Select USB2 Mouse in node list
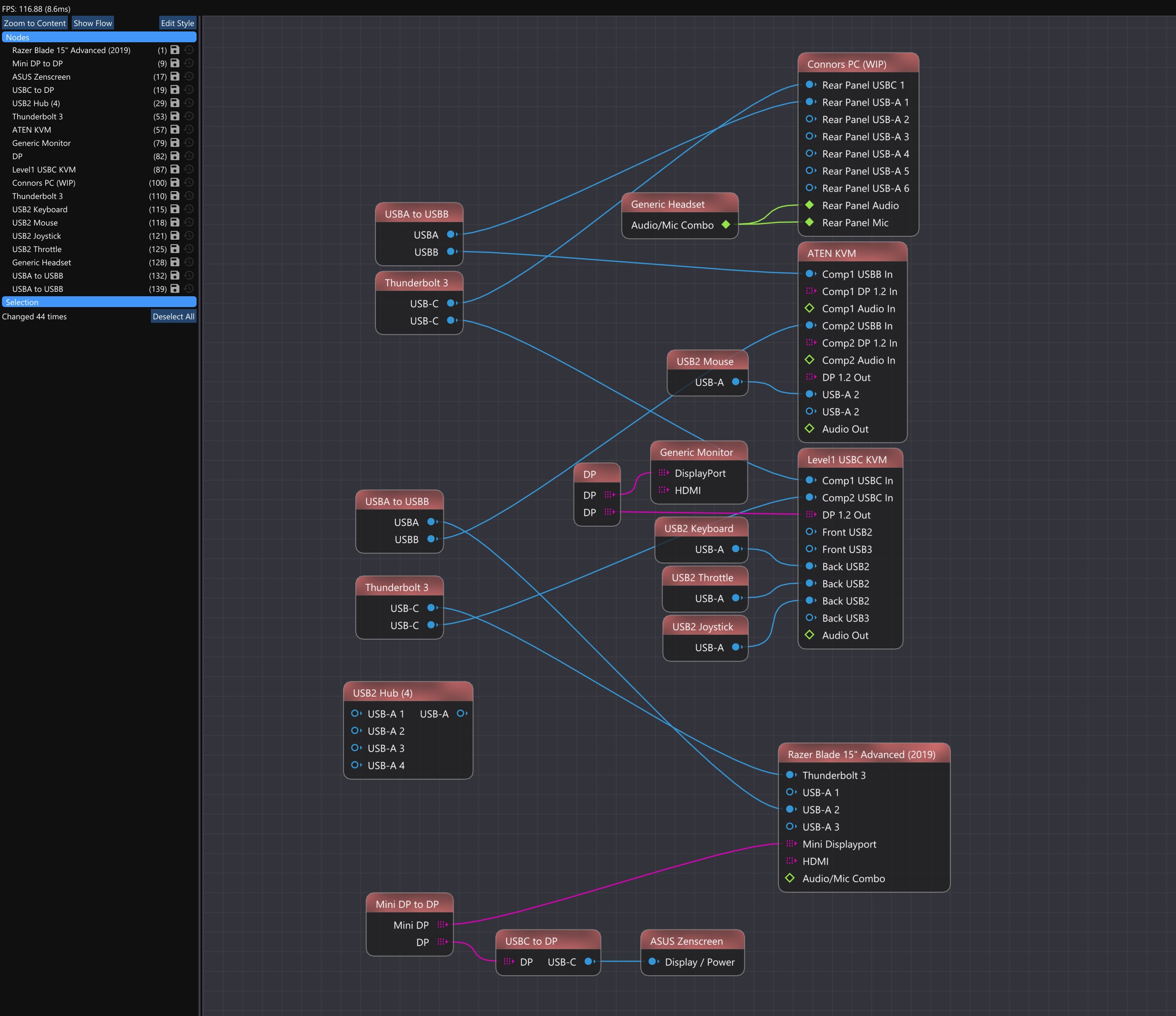This screenshot has height=1016, width=1176. 34,223
